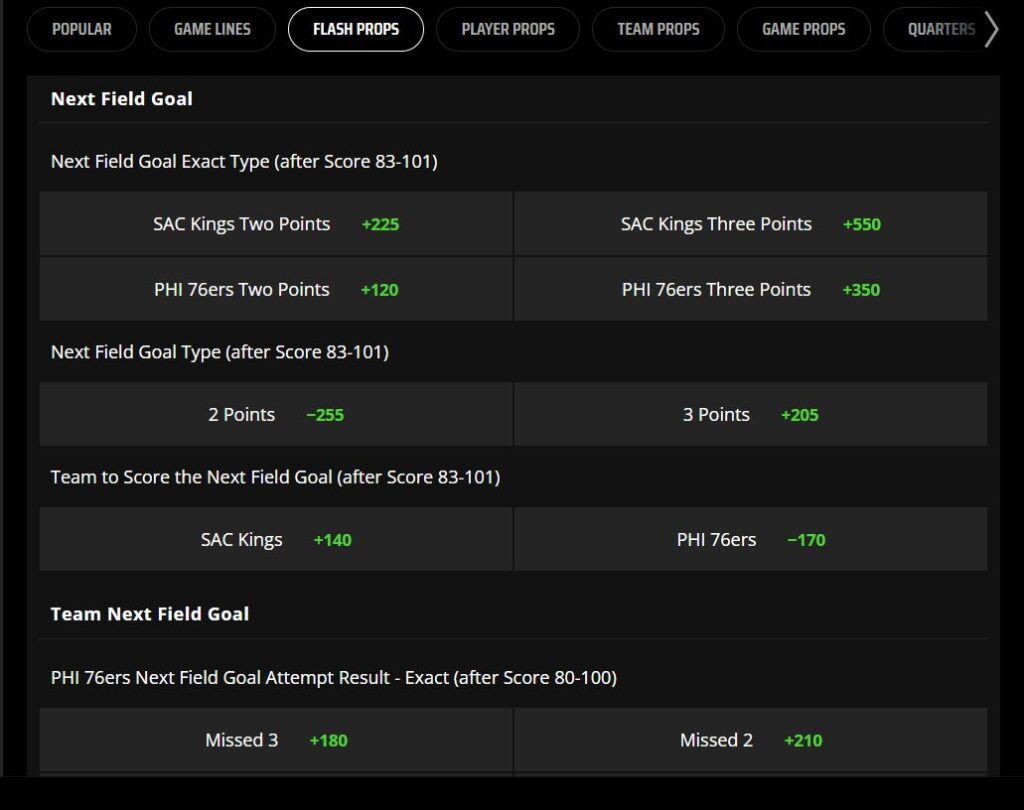
Task: Choose SAC Kings +140 next field goal
Action: (276, 540)
